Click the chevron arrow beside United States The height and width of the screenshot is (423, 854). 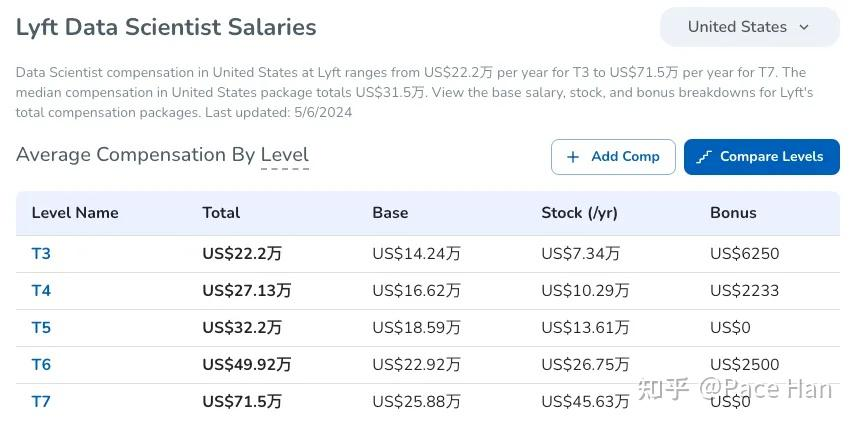pyautogui.click(x=804, y=27)
